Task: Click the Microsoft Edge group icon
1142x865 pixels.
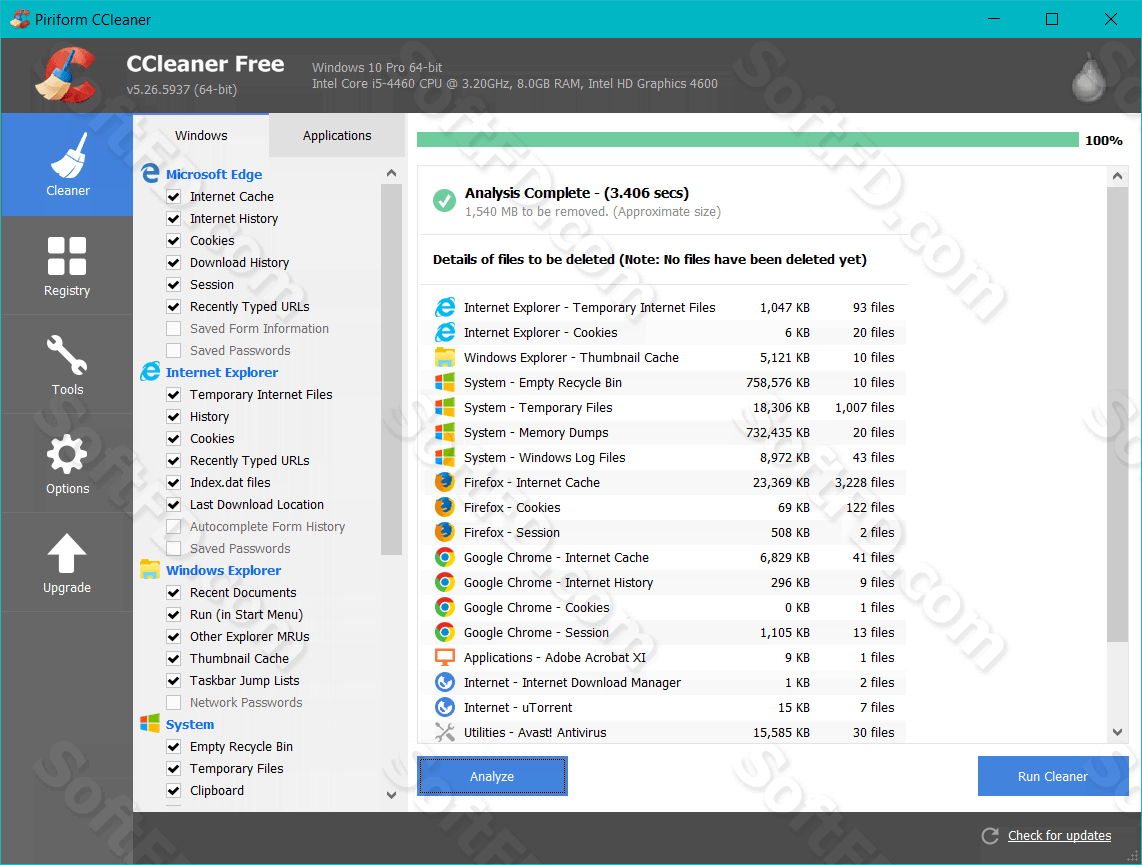Action: [x=150, y=173]
